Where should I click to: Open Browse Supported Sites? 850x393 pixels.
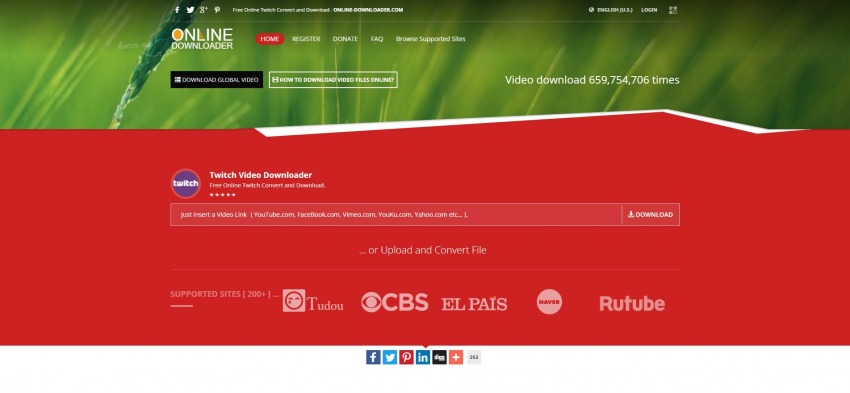(x=430, y=39)
